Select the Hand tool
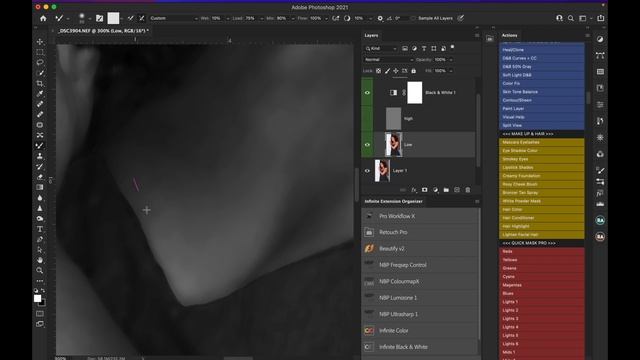The height and width of the screenshot is (360, 640). coord(40,260)
